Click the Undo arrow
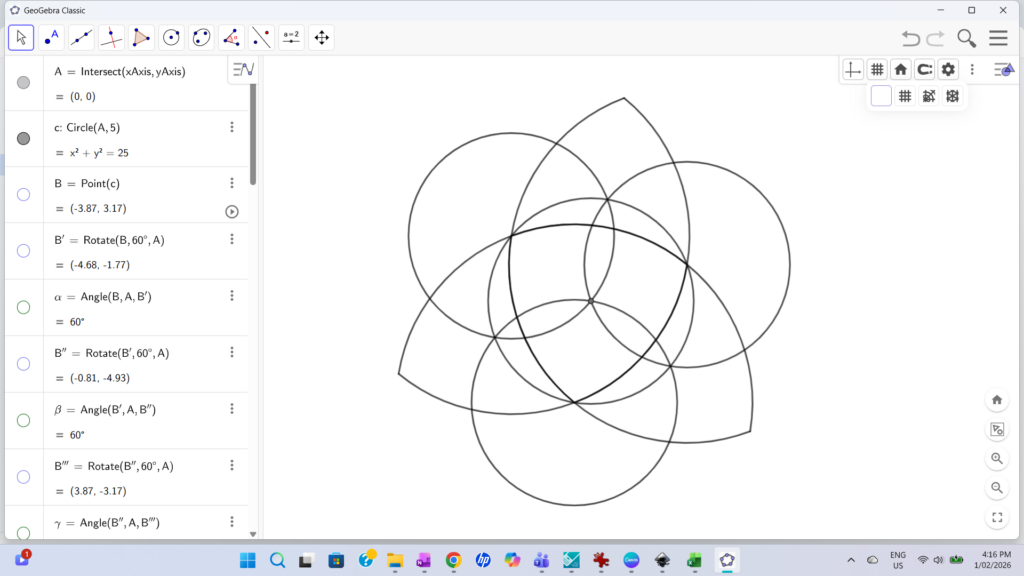Viewport: 1024px width, 576px height. 910,38
